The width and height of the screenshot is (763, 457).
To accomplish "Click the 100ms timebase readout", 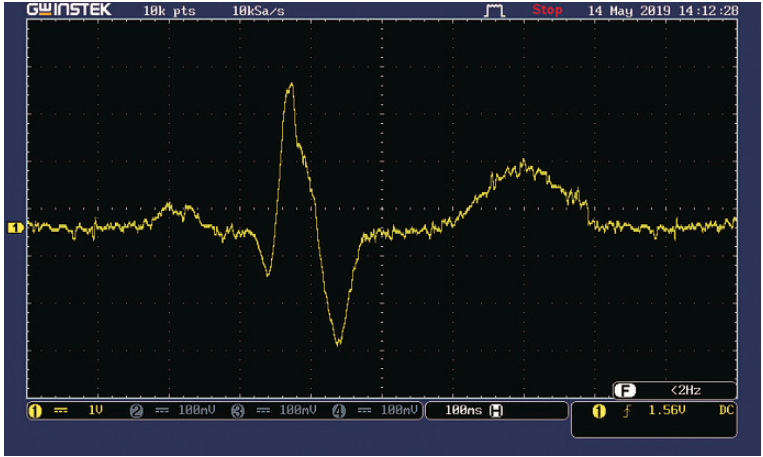I will coord(463,410).
